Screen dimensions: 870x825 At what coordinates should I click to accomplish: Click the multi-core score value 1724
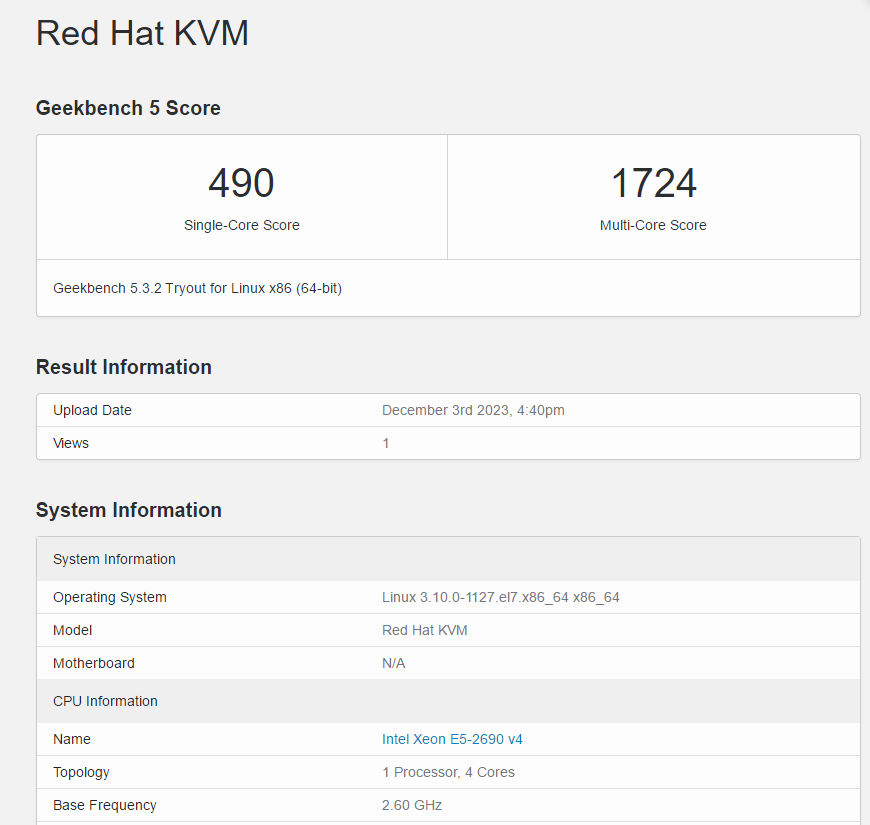[653, 183]
